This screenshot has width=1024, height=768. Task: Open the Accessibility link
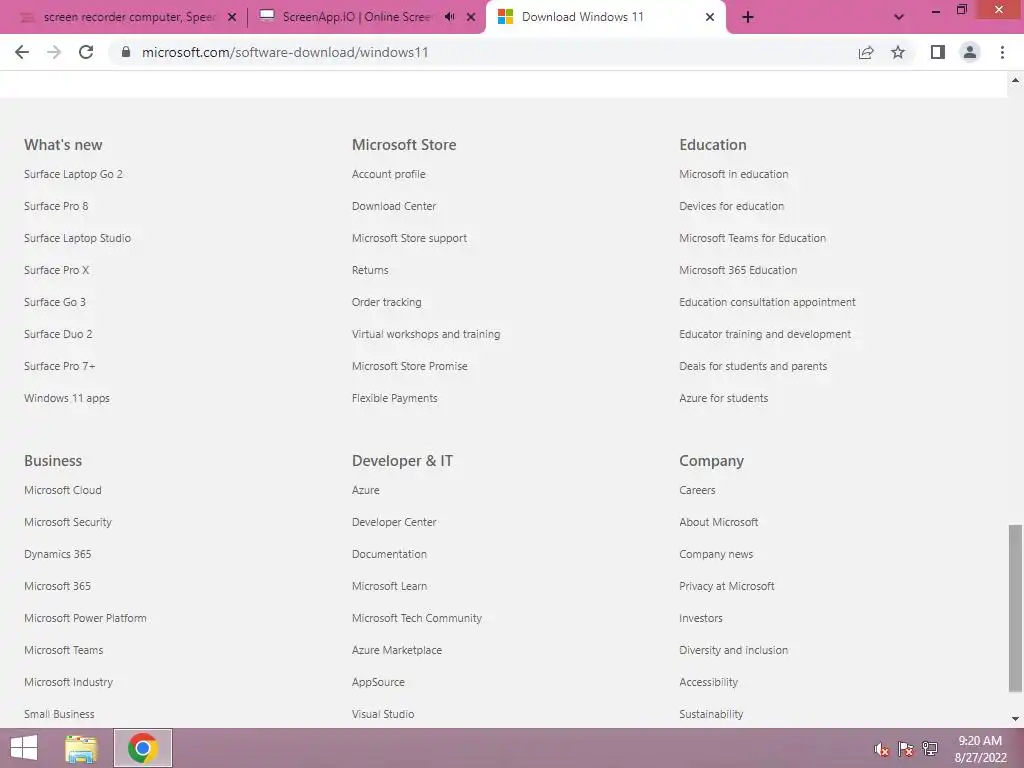(x=708, y=682)
